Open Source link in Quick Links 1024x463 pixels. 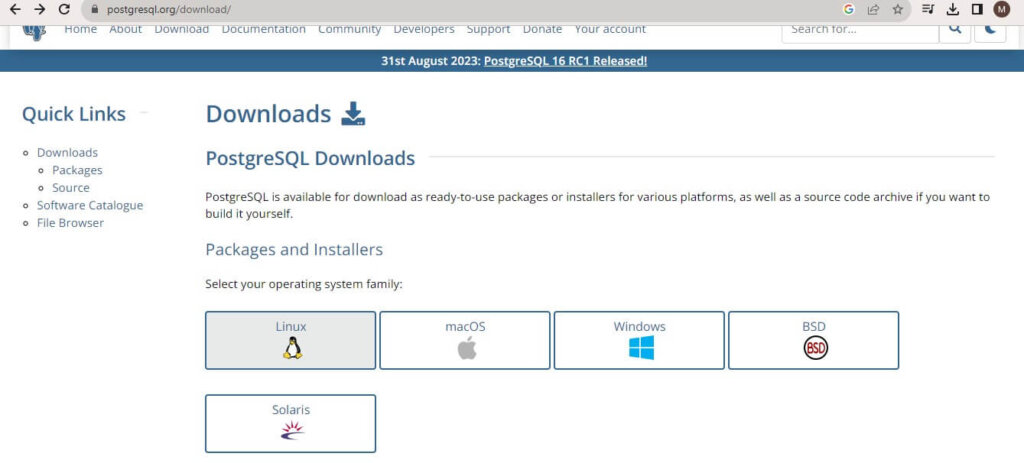click(71, 188)
